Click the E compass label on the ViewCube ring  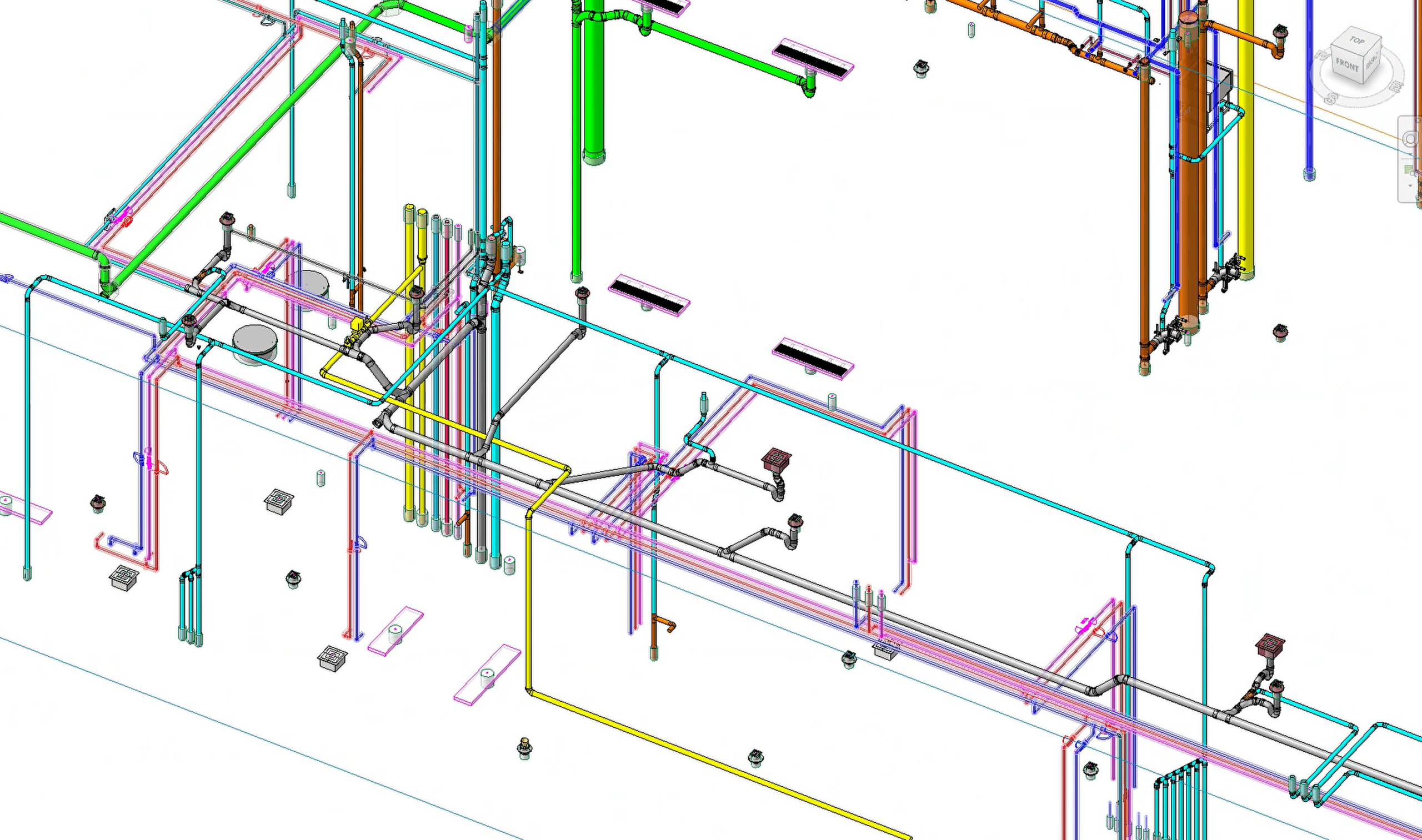[x=1397, y=87]
